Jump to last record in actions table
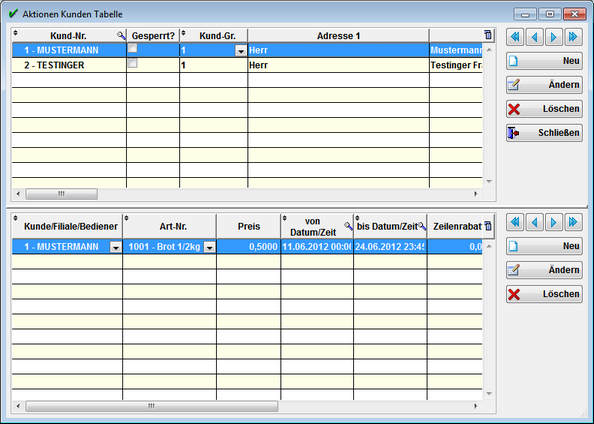 click(x=573, y=222)
